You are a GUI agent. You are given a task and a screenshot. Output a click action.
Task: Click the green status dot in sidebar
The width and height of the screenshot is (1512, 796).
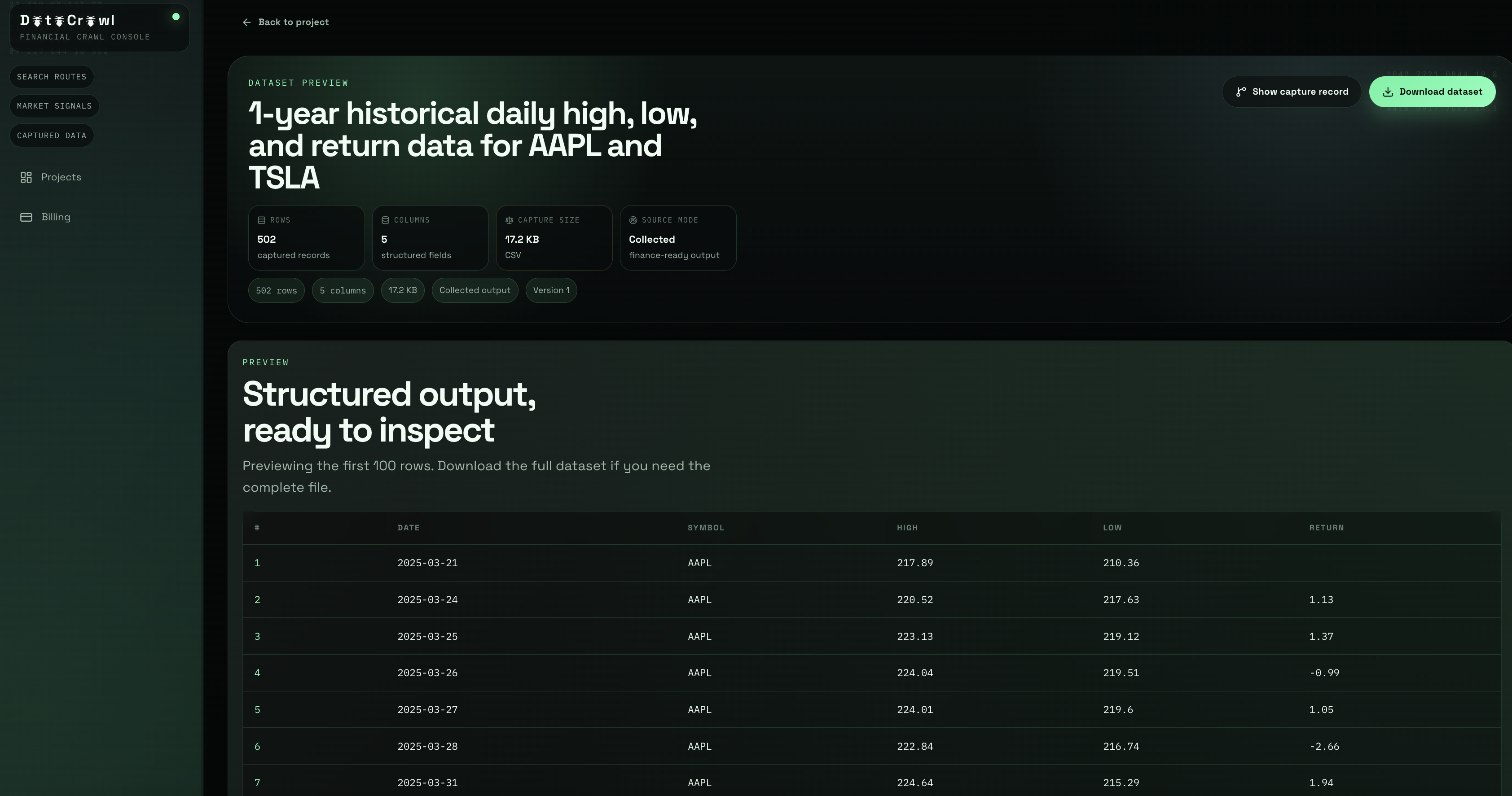[176, 17]
